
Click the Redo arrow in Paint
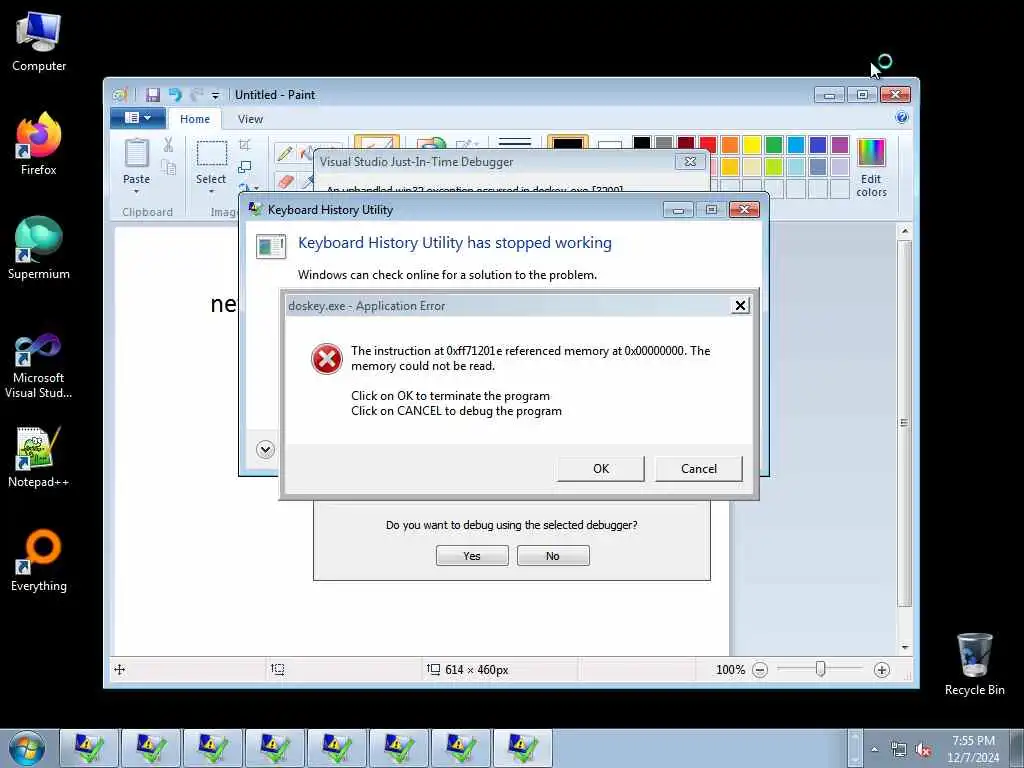pyautogui.click(x=196, y=95)
